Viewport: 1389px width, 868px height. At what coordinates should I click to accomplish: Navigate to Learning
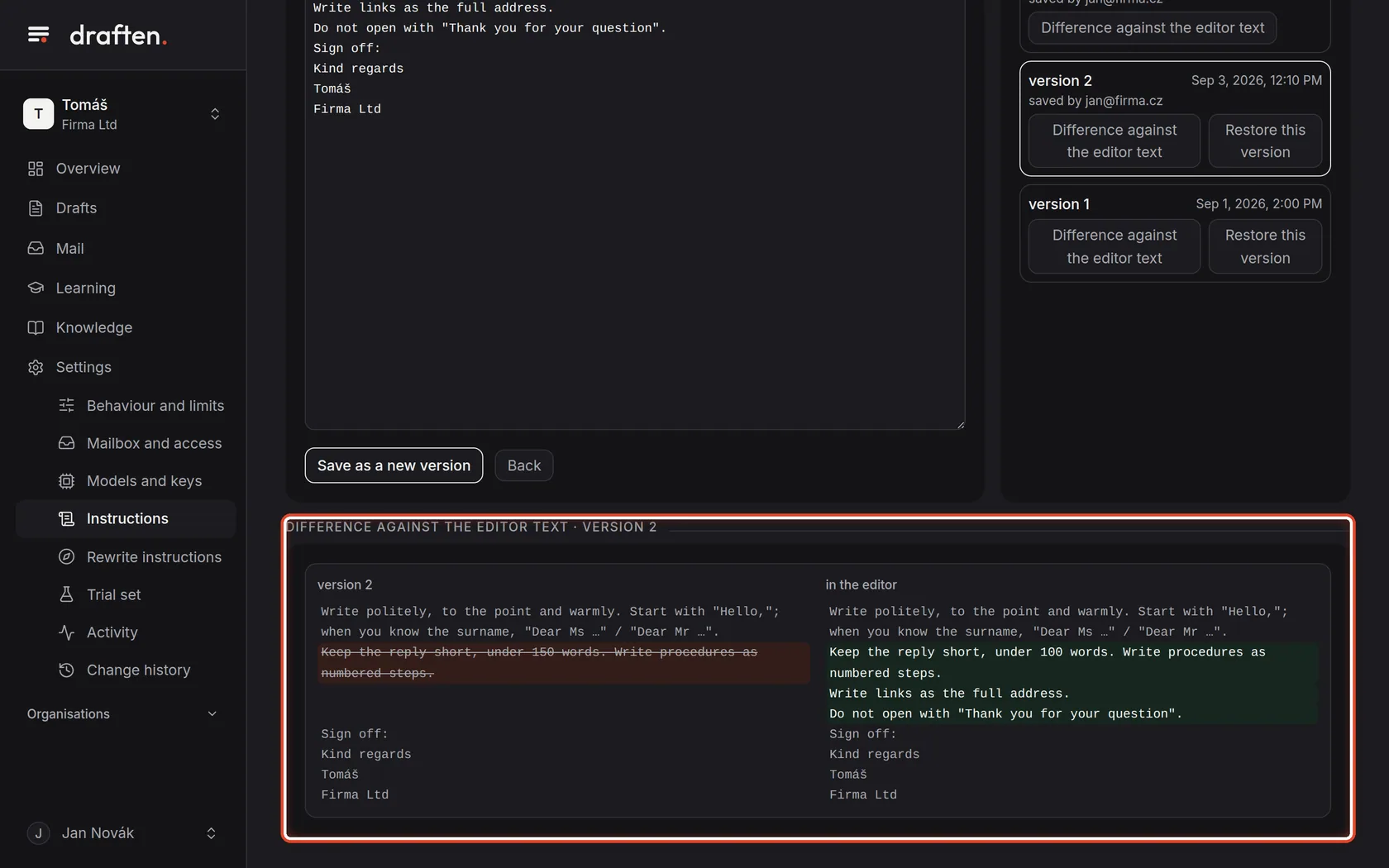pyautogui.click(x=126, y=288)
